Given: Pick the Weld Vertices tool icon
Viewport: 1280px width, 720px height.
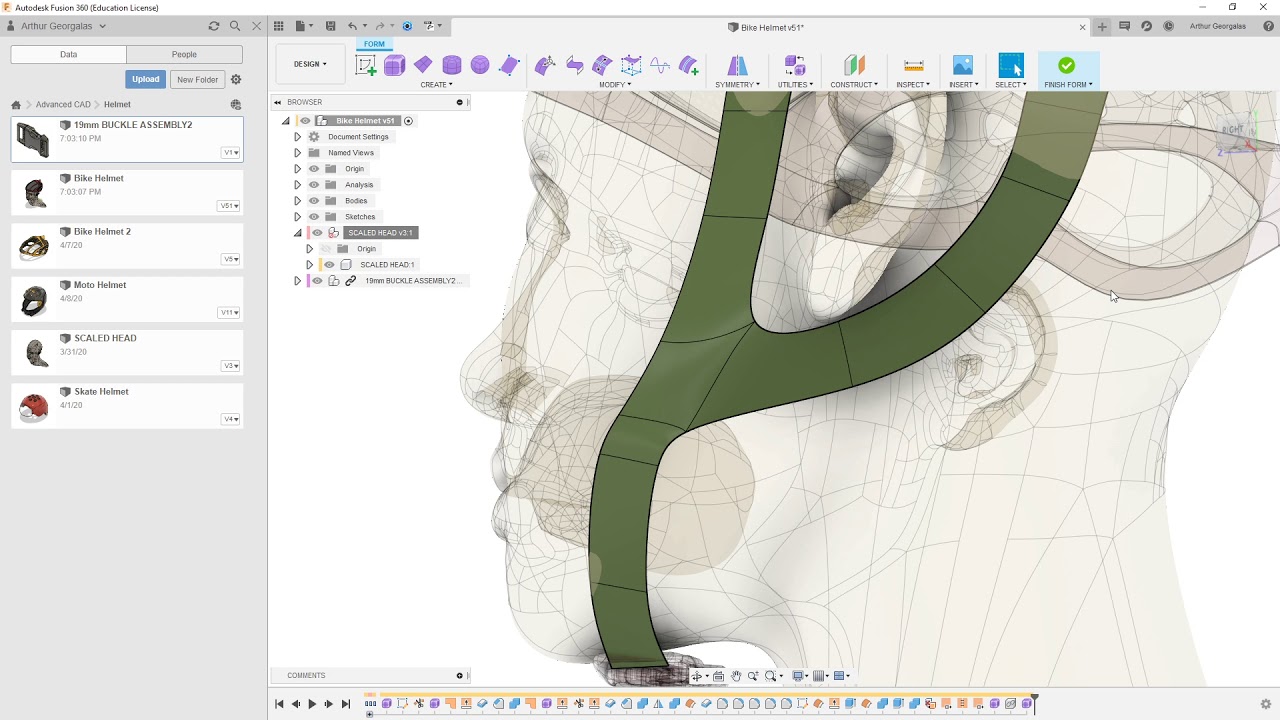Looking at the screenshot, I should click(660, 66).
